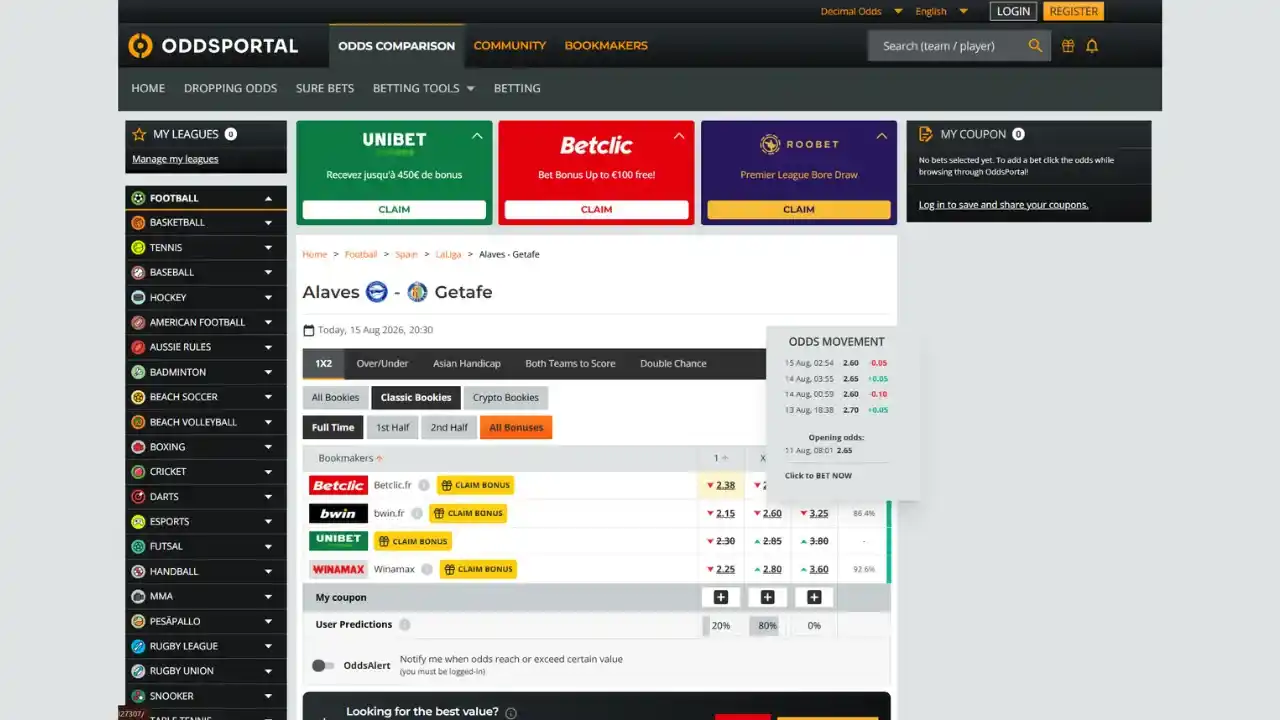This screenshot has height=720, width=1280.
Task: Open the Sure Bets page
Action: [325, 88]
